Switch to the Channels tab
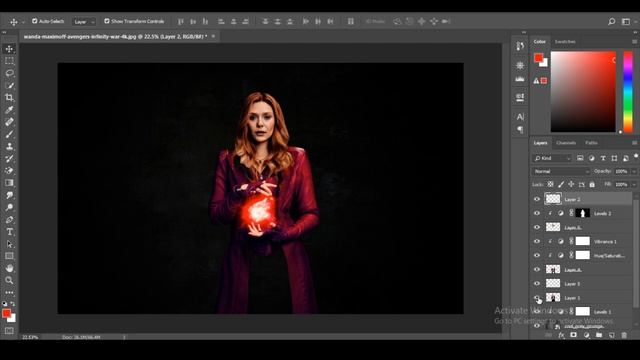This screenshot has width=640, height=360. coord(566,143)
